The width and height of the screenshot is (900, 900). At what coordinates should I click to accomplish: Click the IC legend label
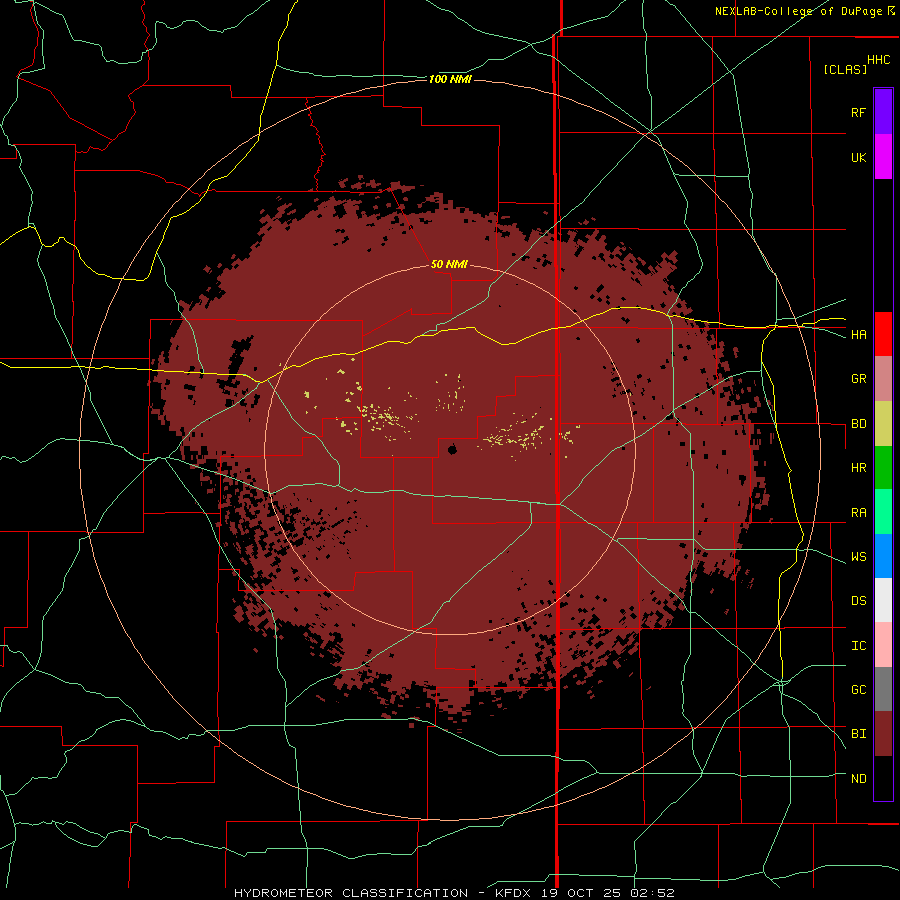(858, 645)
